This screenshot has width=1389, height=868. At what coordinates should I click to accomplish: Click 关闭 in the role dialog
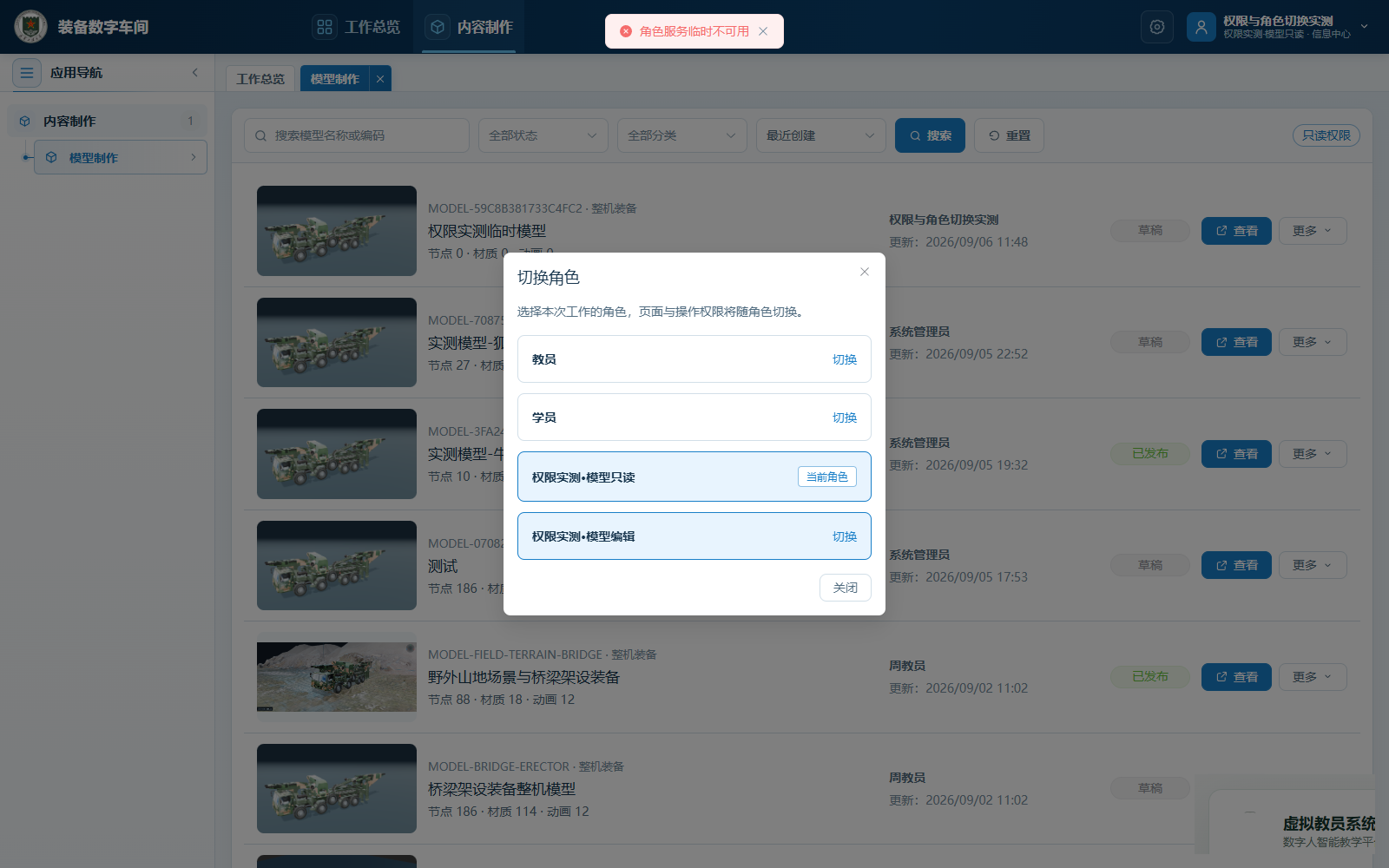846,588
